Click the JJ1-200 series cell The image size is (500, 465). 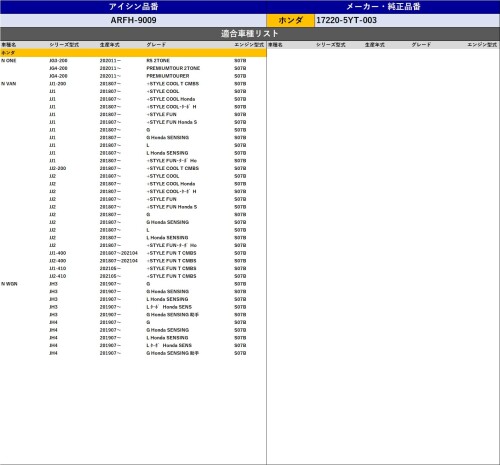pos(57,84)
